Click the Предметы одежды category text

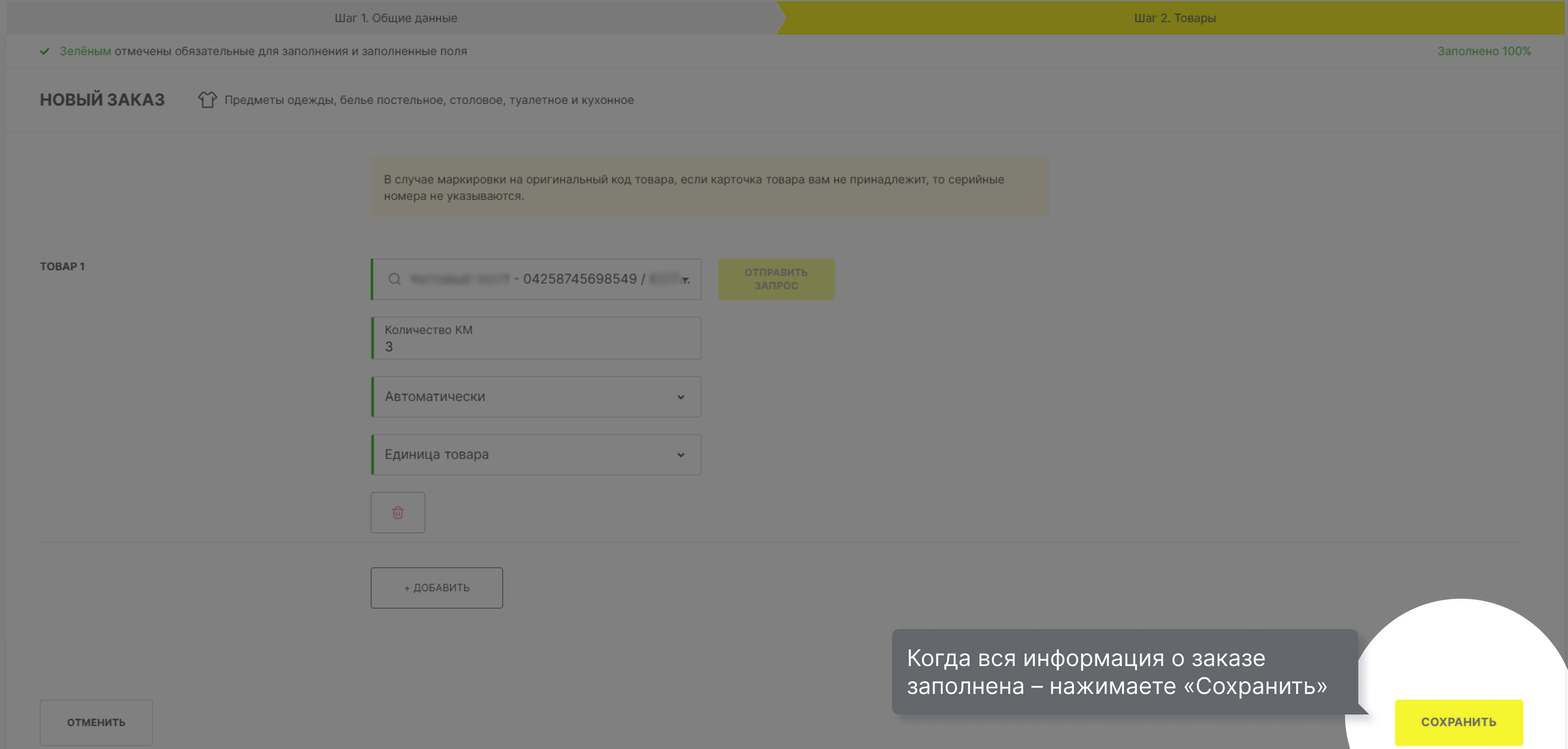click(x=429, y=100)
